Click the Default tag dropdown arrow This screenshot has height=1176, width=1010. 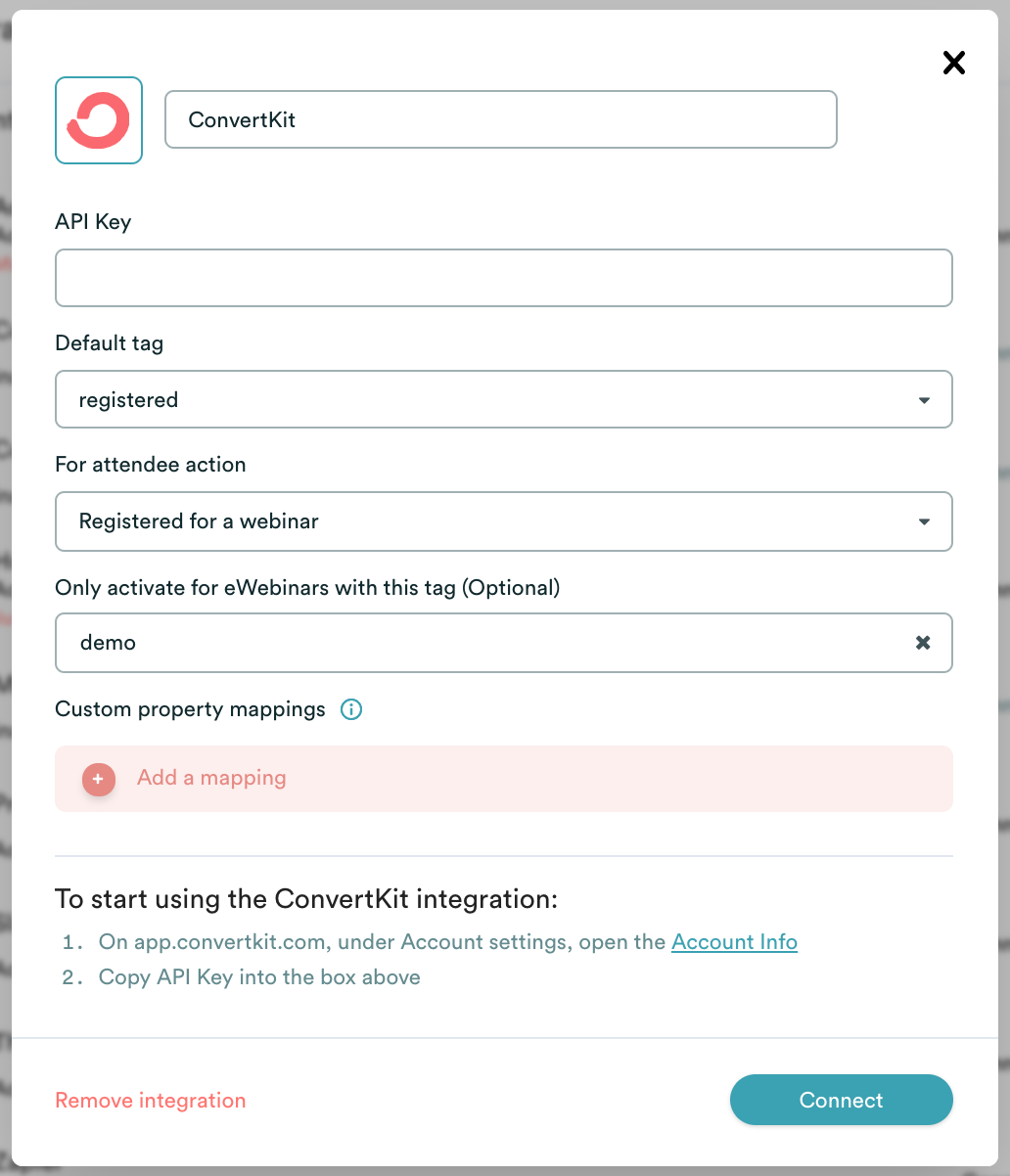923,399
